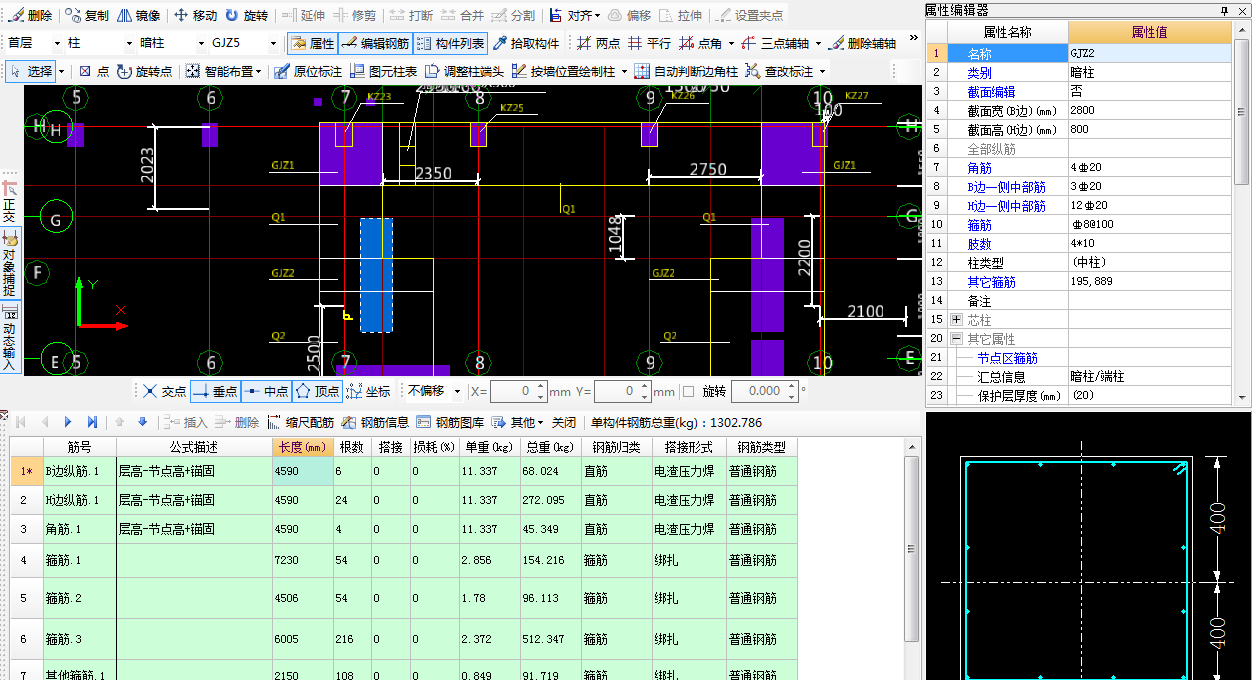Click the 拉伸 (stretch) tool
1252x680 pixels.
(x=681, y=15)
